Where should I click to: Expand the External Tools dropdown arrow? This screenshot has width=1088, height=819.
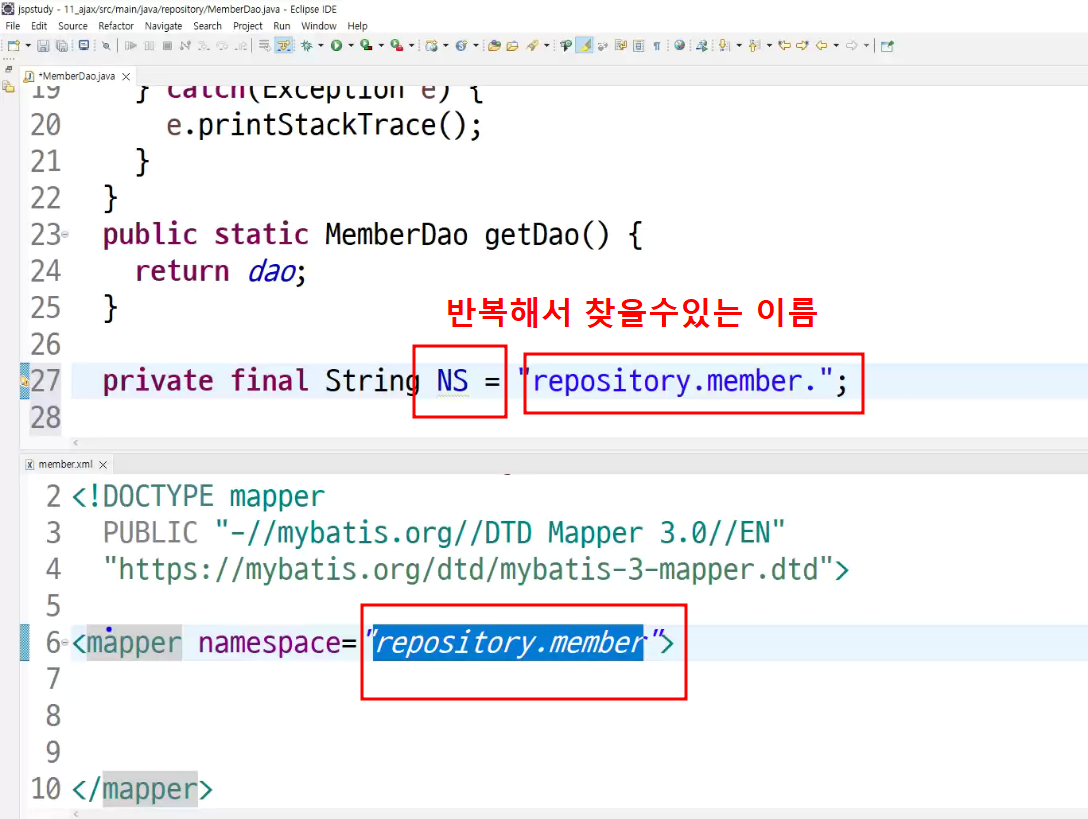[x=411, y=46]
